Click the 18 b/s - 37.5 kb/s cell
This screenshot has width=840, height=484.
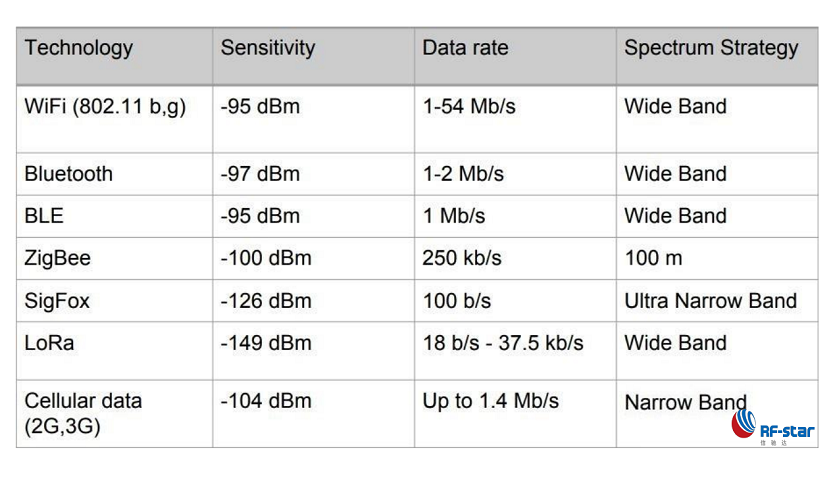coord(503,343)
